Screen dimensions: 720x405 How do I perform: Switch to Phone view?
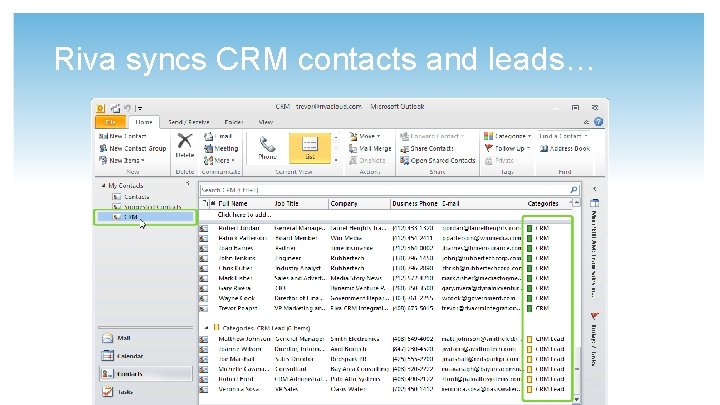pyautogui.click(x=267, y=148)
